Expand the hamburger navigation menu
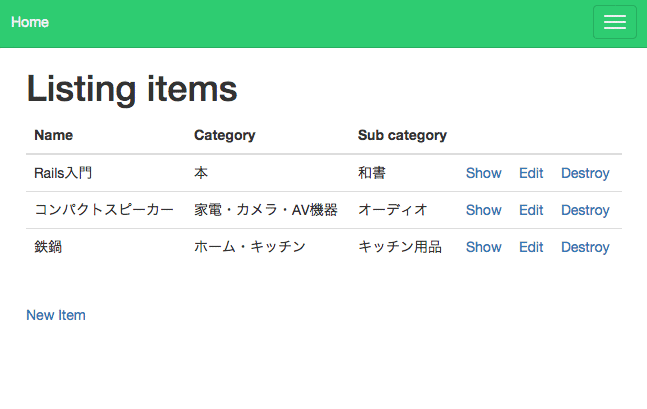The width and height of the screenshot is (647, 409). [x=614, y=22]
